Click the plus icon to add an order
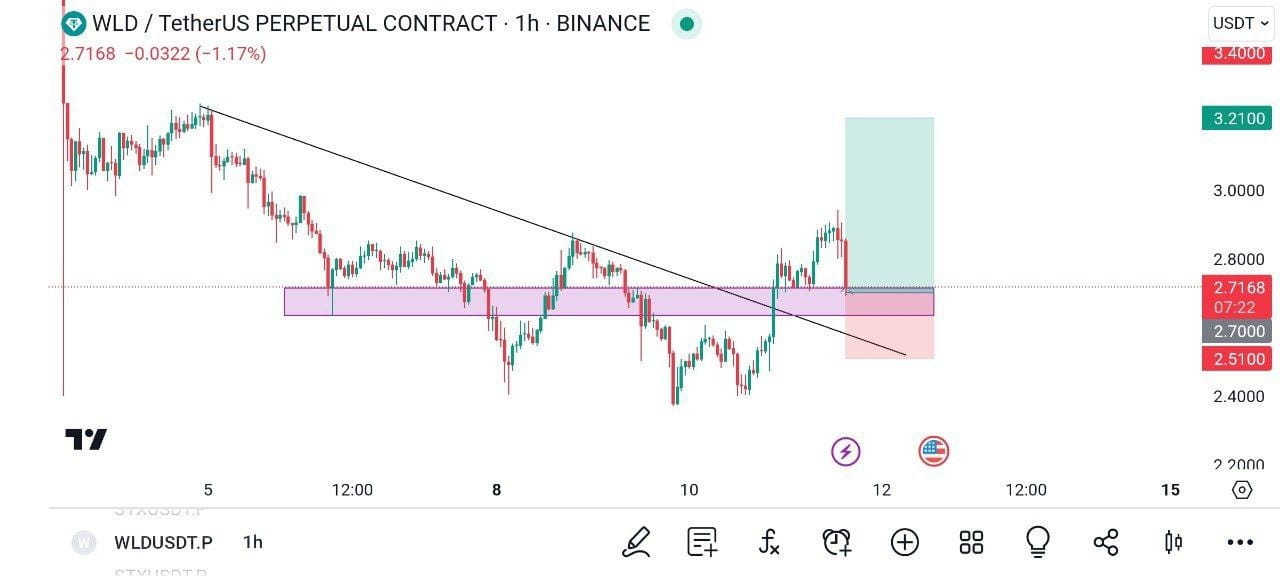 coord(904,542)
